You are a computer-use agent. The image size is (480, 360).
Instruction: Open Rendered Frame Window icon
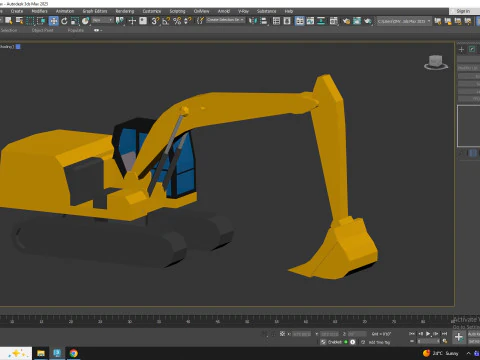point(357,21)
